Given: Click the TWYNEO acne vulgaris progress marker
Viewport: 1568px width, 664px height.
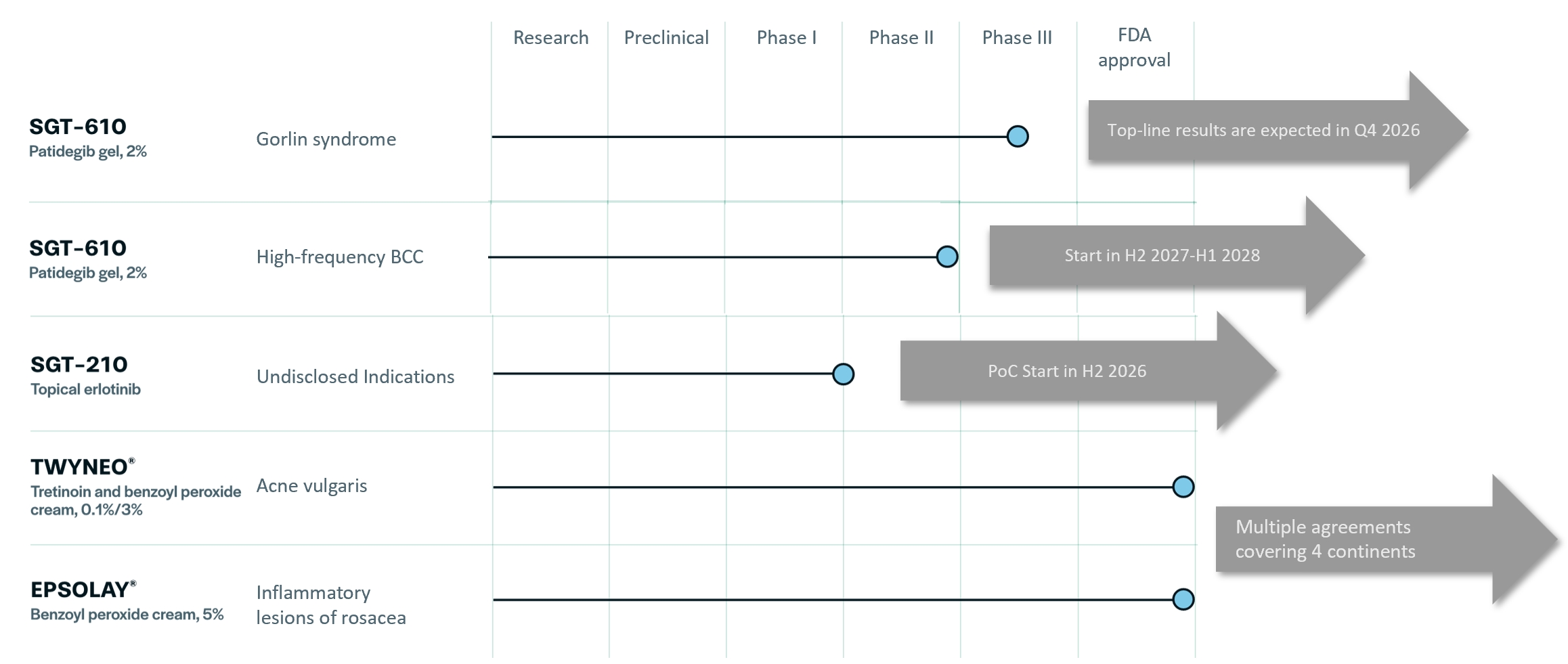Looking at the screenshot, I should point(1183,486).
